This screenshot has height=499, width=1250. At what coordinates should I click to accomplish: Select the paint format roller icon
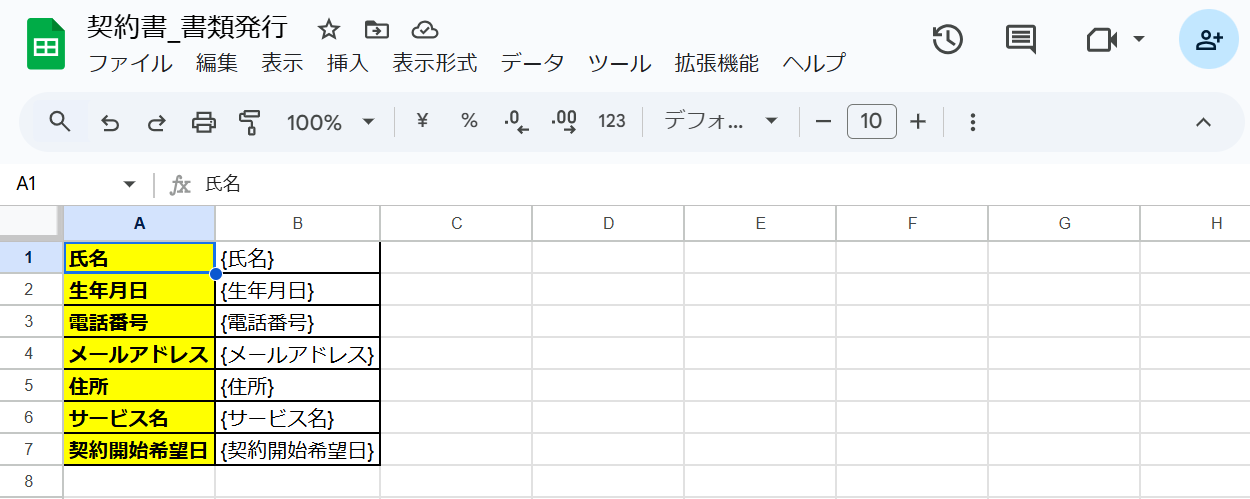click(250, 122)
